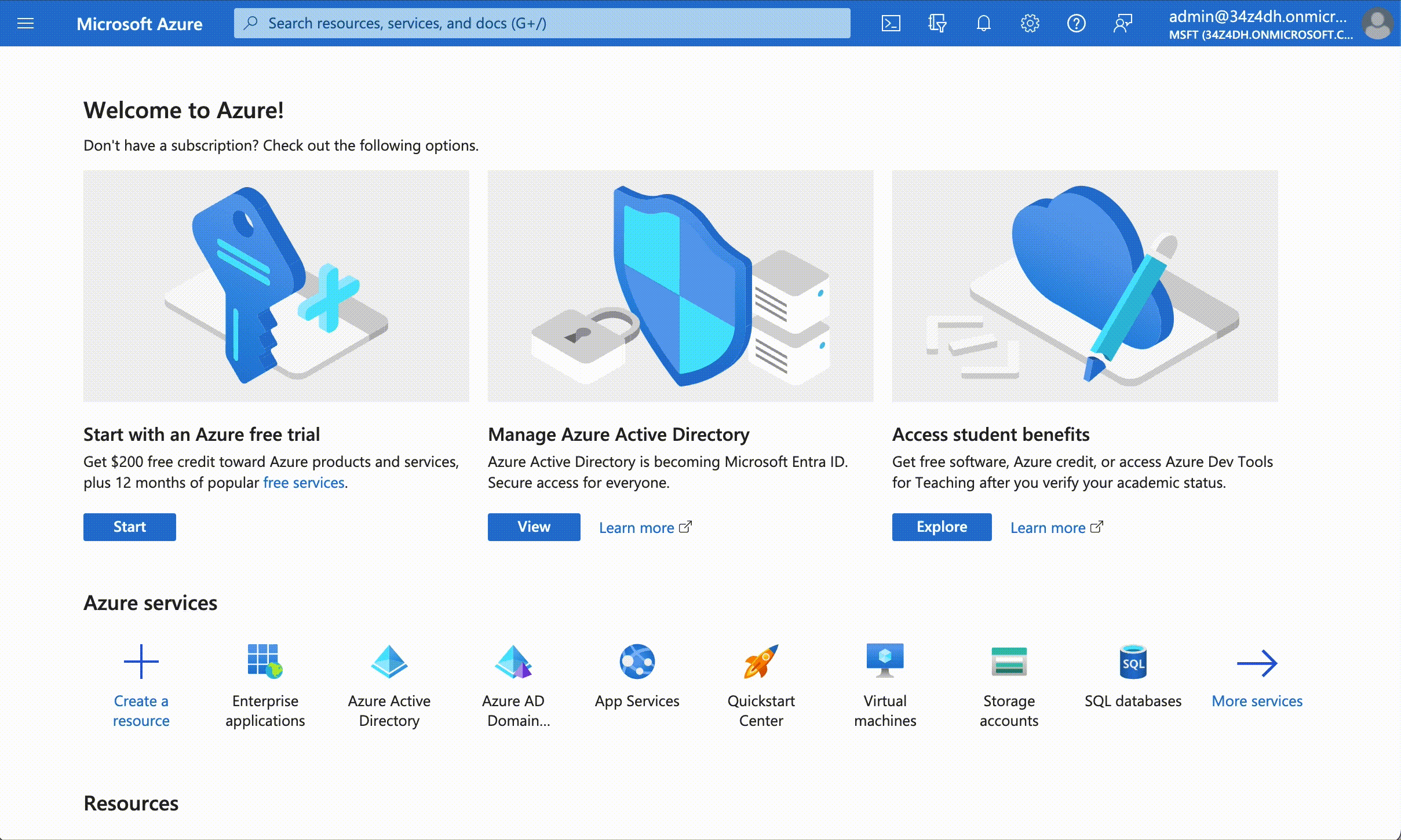The width and height of the screenshot is (1401, 840).
Task: Click the free services link
Action: coord(304,483)
